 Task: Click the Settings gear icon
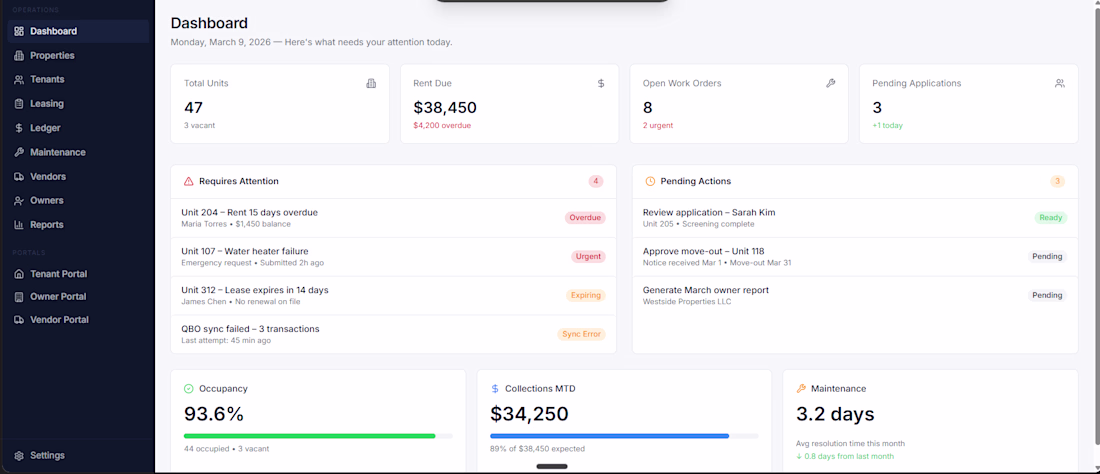[19, 455]
